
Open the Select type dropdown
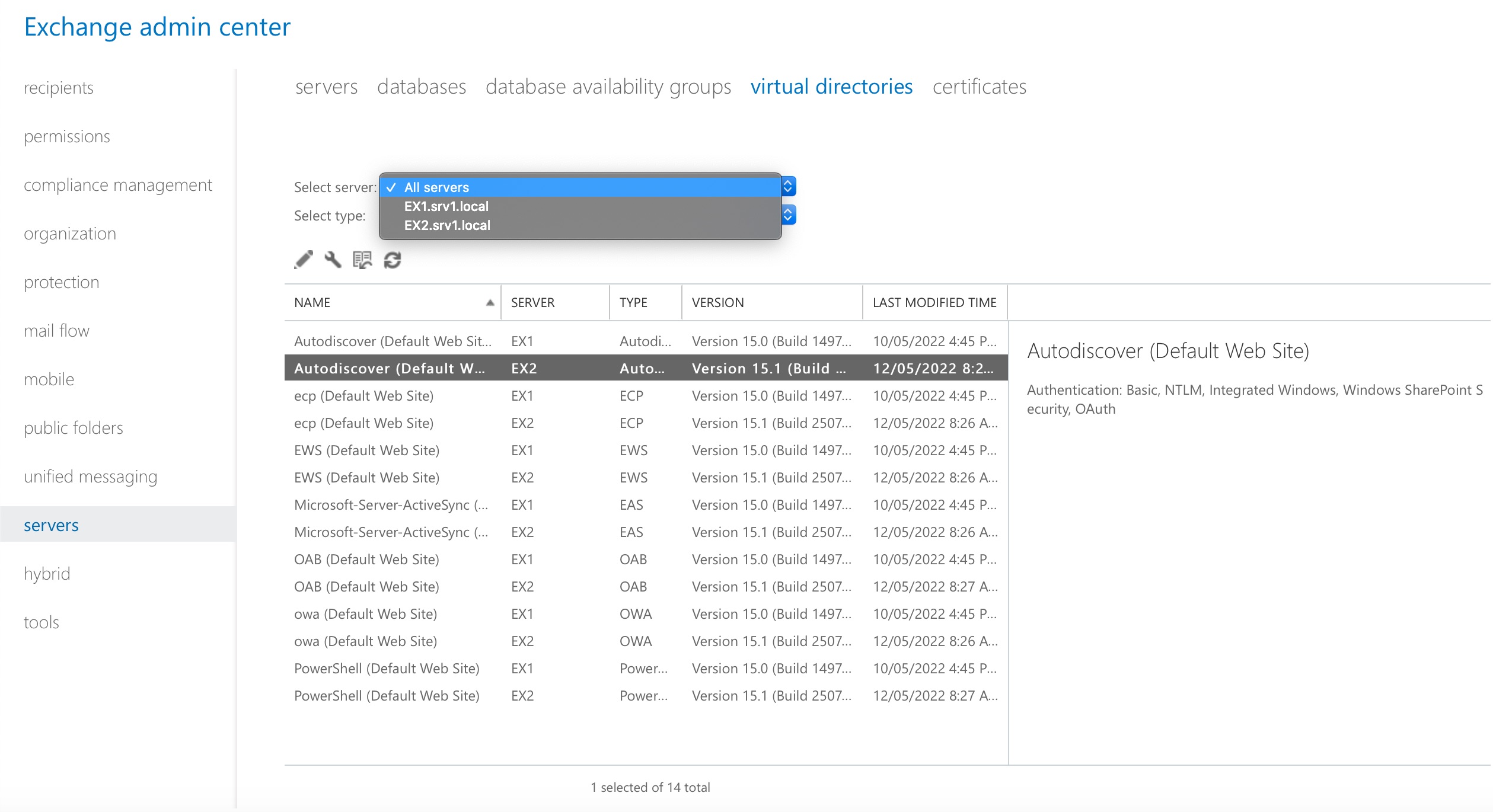point(787,215)
